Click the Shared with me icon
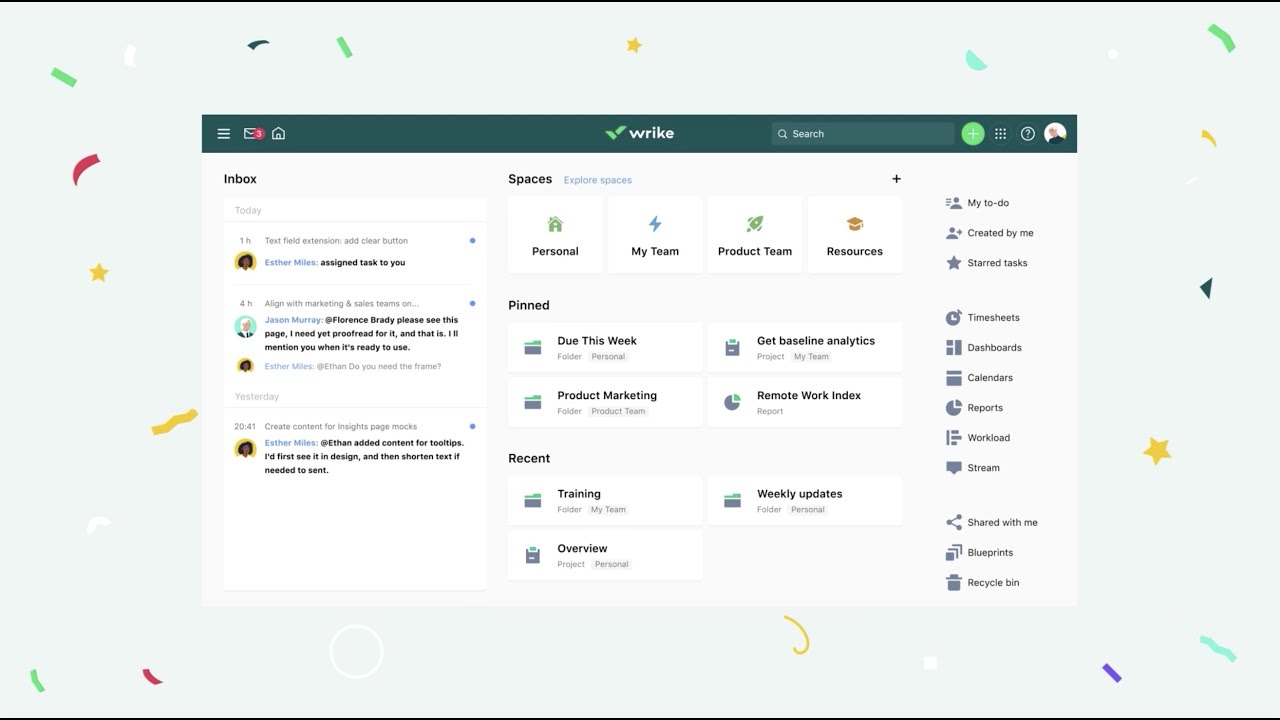This screenshot has width=1280, height=720. [x=954, y=522]
